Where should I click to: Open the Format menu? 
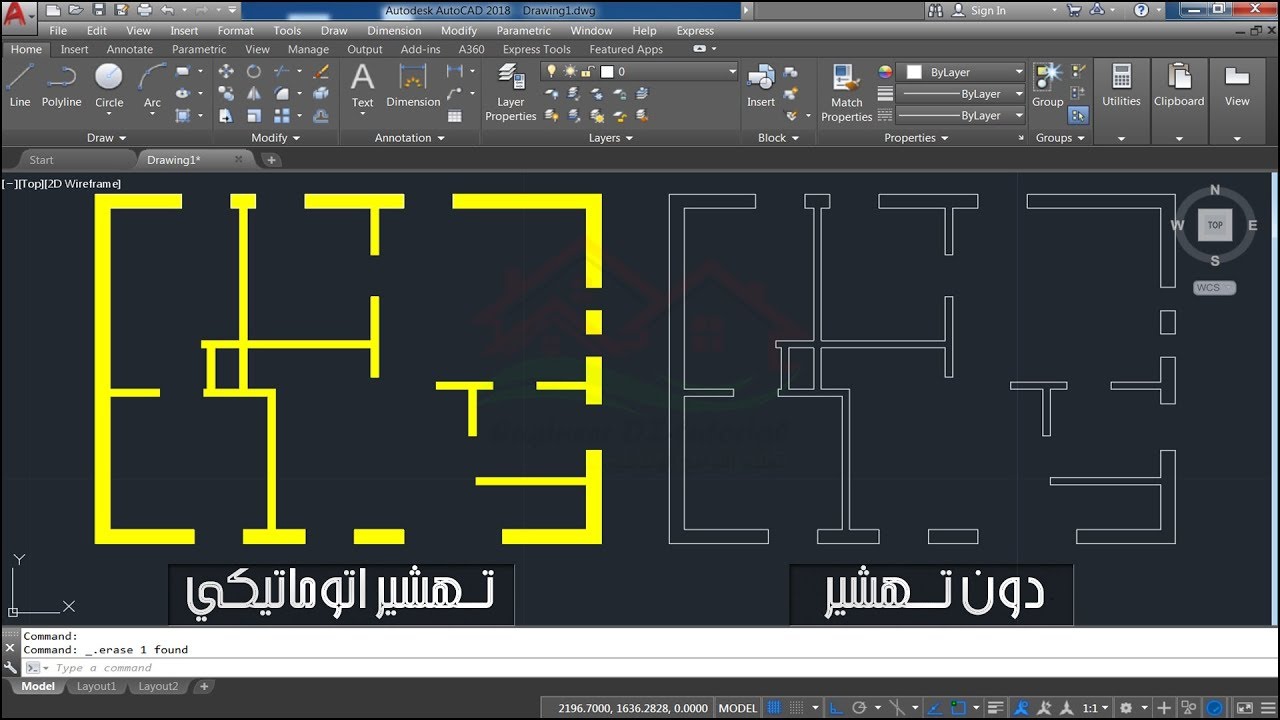(236, 30)
